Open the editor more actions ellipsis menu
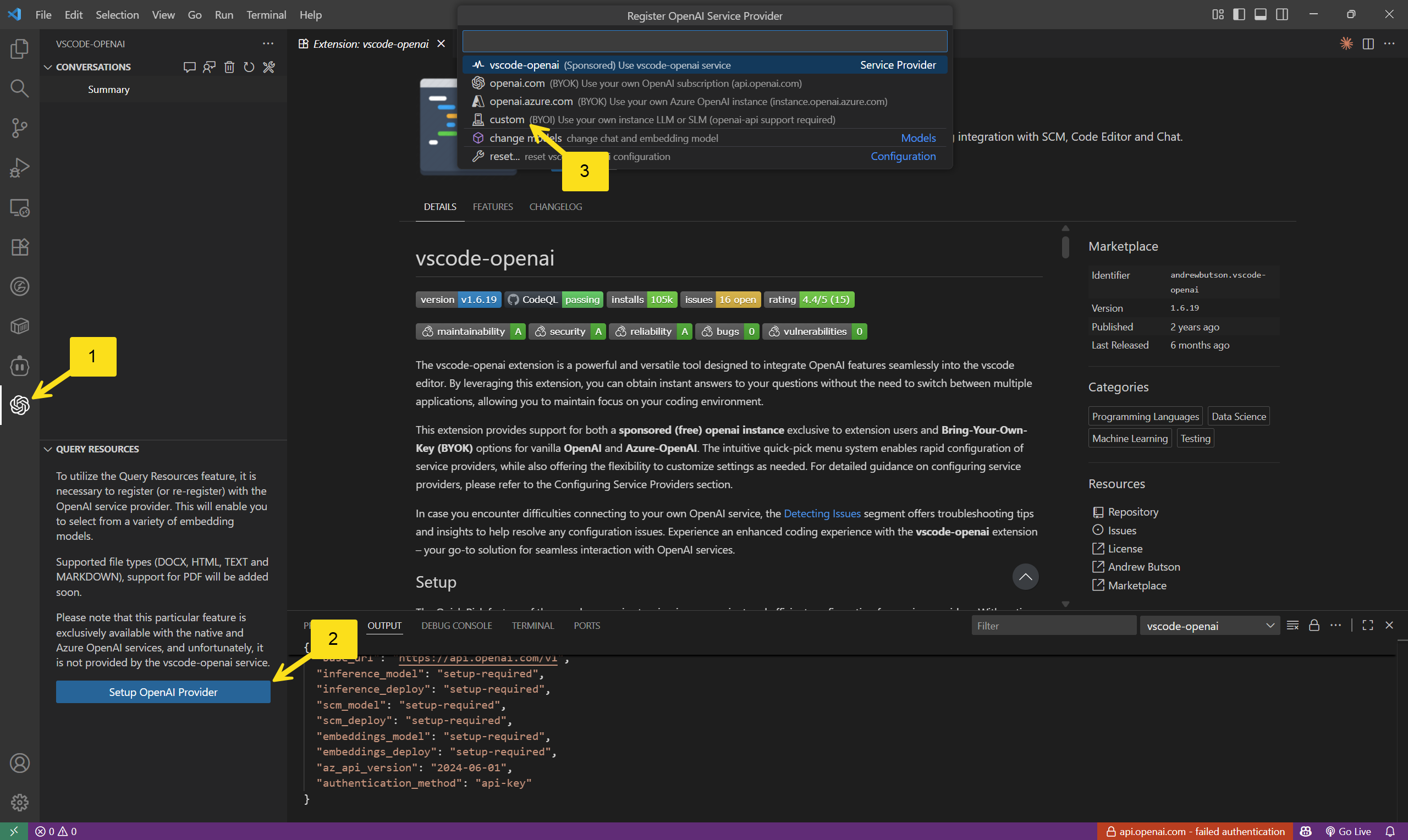 (x=1389, y=43)
